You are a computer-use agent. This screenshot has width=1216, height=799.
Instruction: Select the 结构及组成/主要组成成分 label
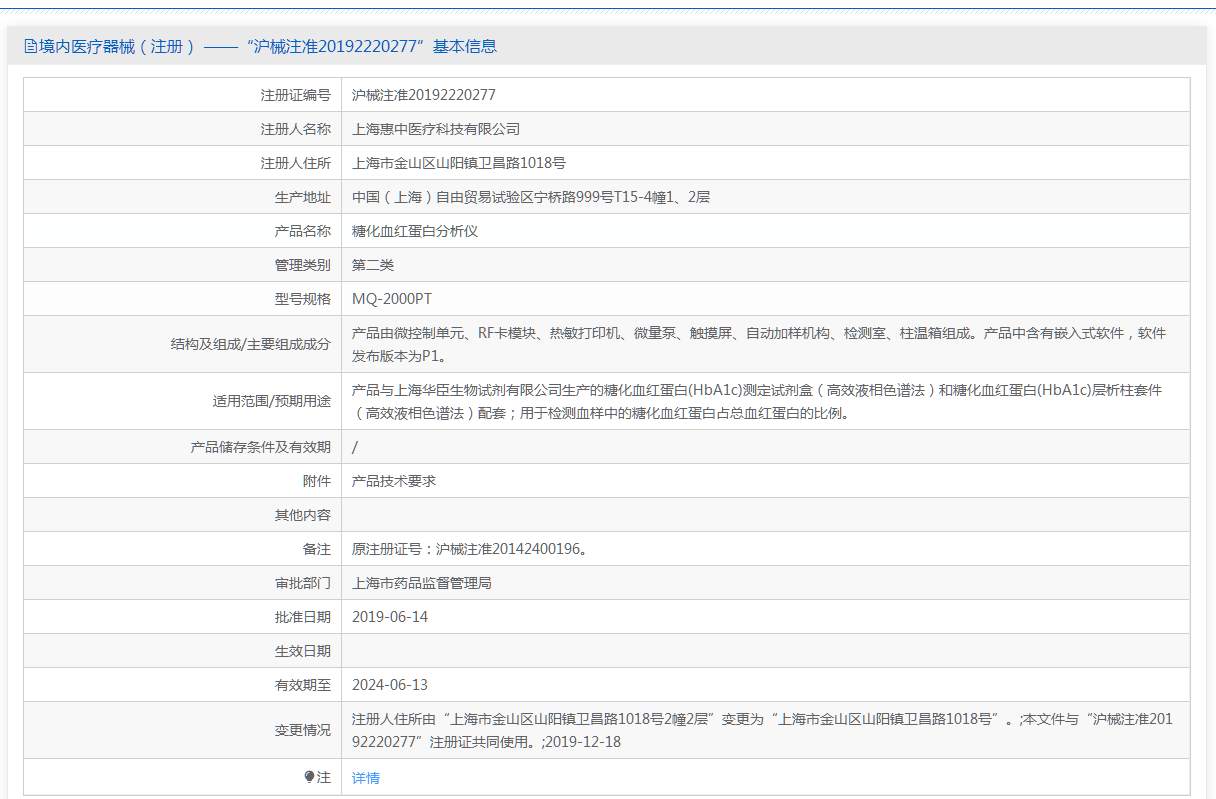(x=251, y=344)
